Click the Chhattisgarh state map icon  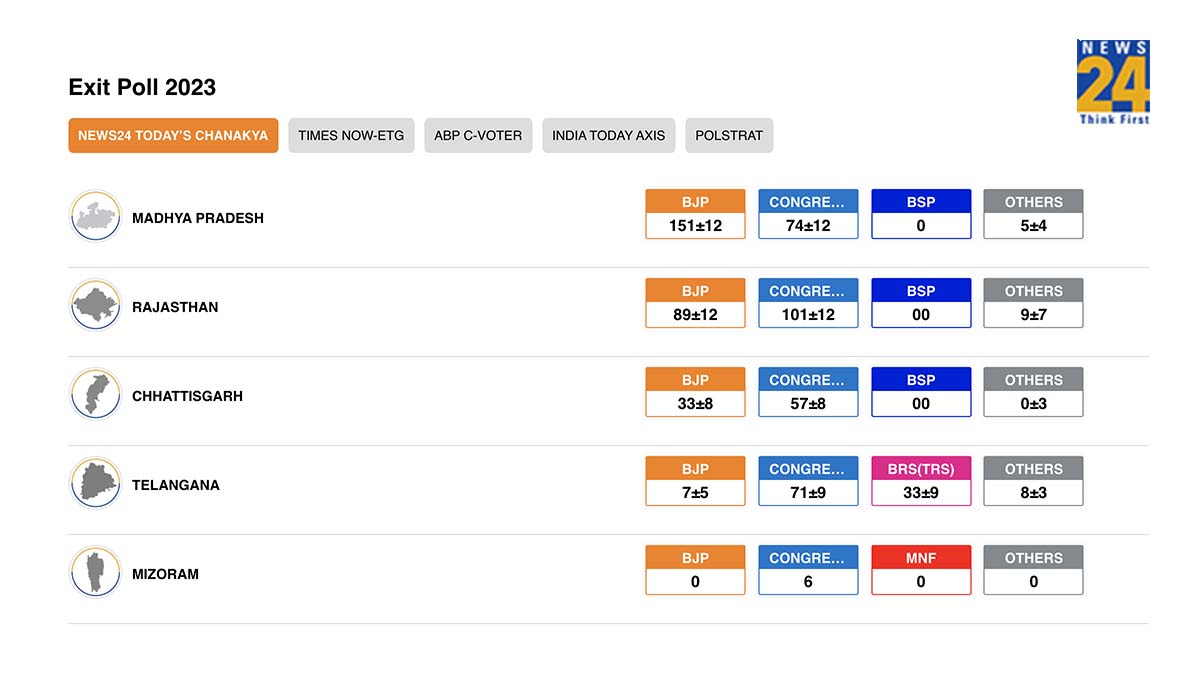pos(95,394)
